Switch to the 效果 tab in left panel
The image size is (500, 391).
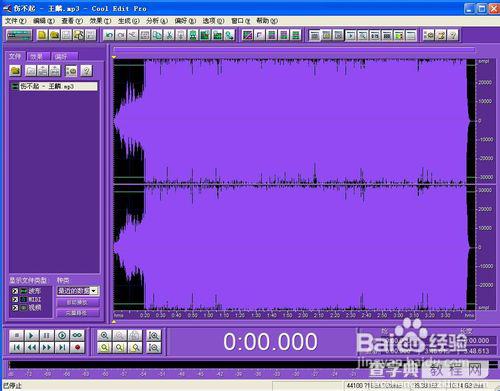[38, 56]
